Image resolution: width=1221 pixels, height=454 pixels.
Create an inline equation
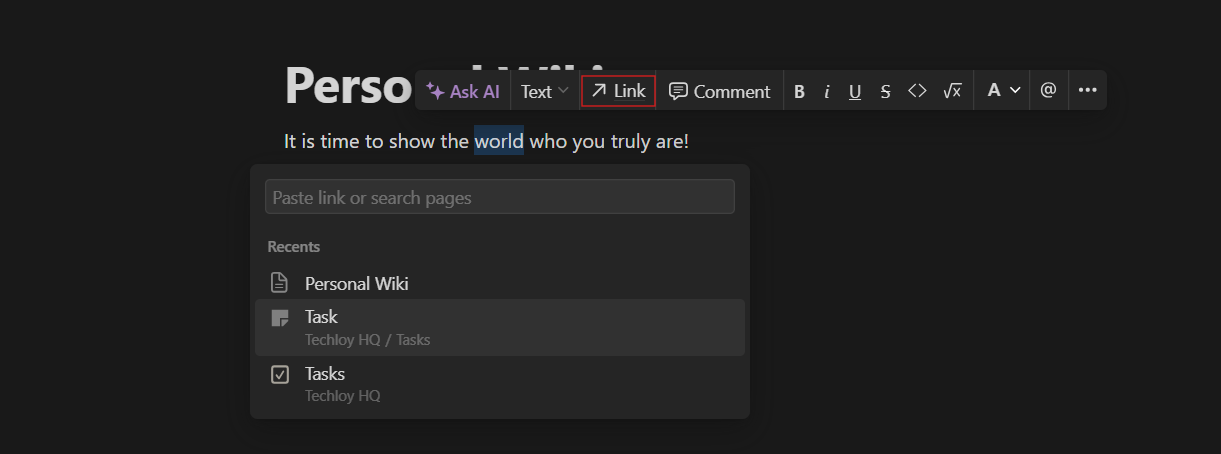tap(951, 91)
